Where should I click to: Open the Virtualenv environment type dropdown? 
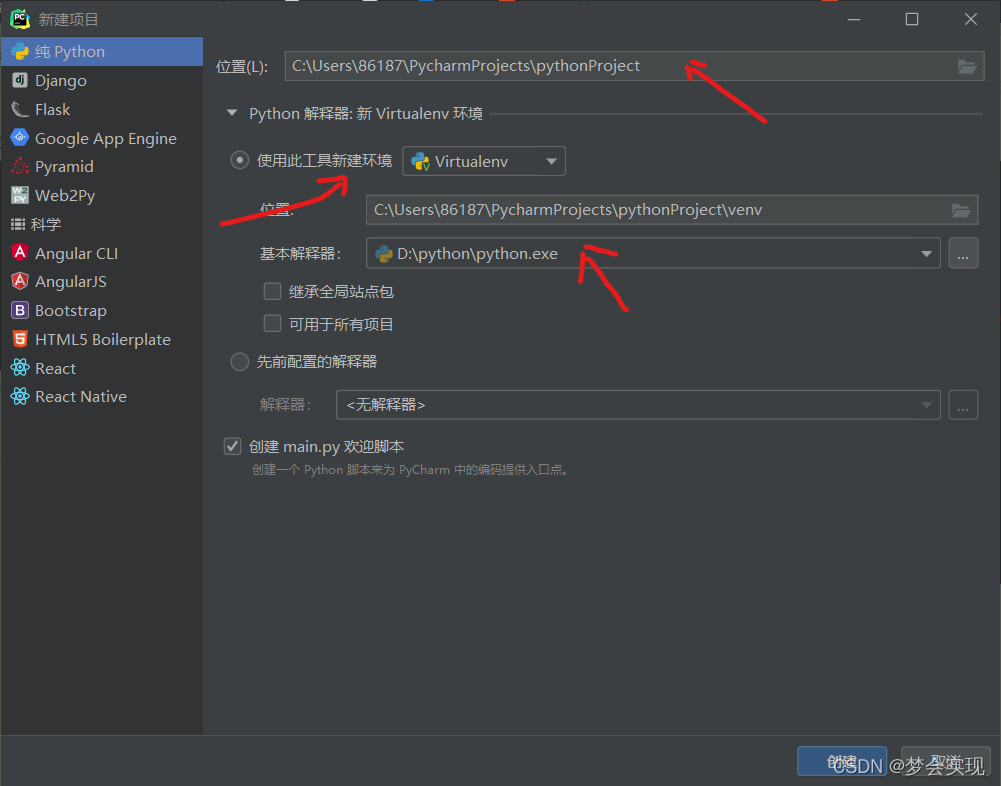[484, 162]
